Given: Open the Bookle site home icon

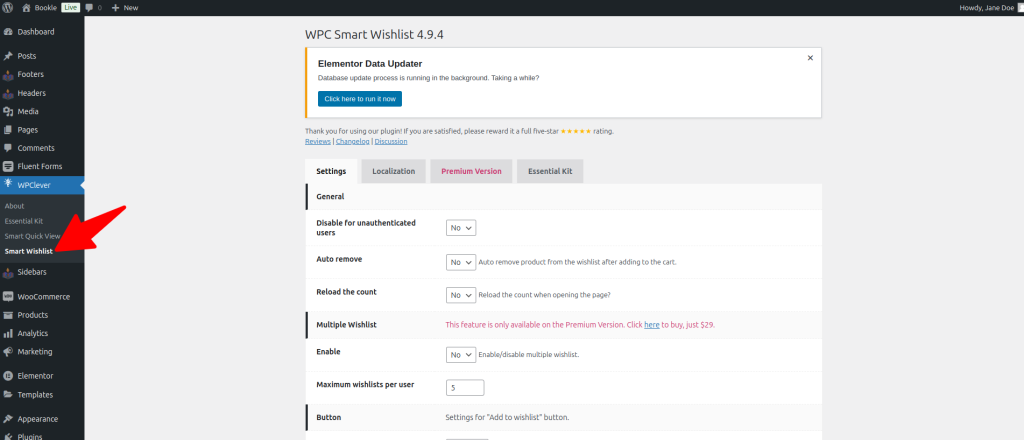Looking at the screenshot, I should [x=26, y=8].
